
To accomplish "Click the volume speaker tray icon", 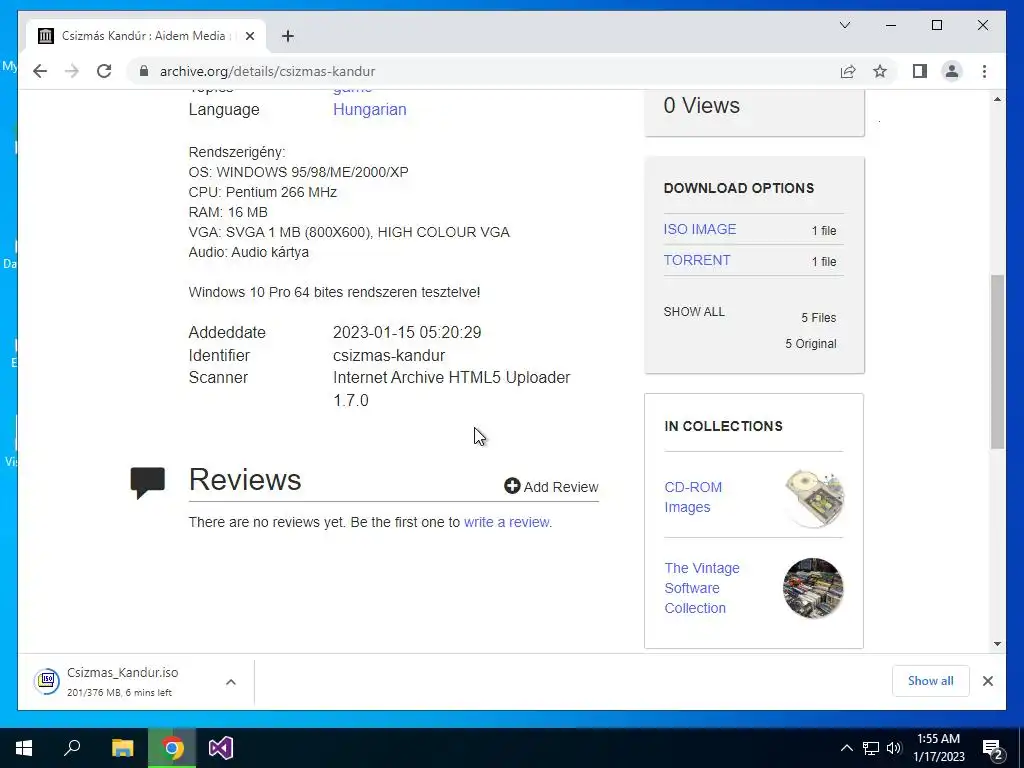I will click(894, 748).
